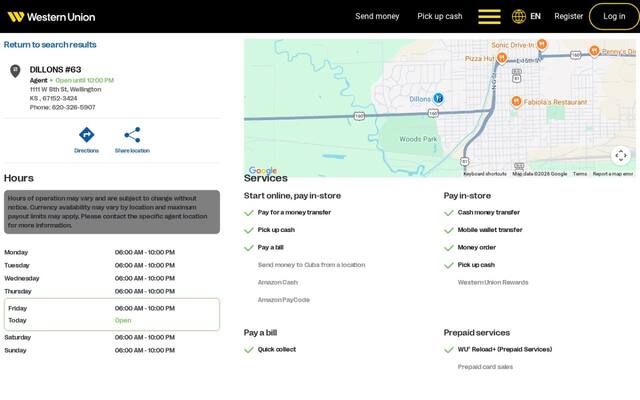Click checkmark beside Pay for a money transfer

coord(249,213)
